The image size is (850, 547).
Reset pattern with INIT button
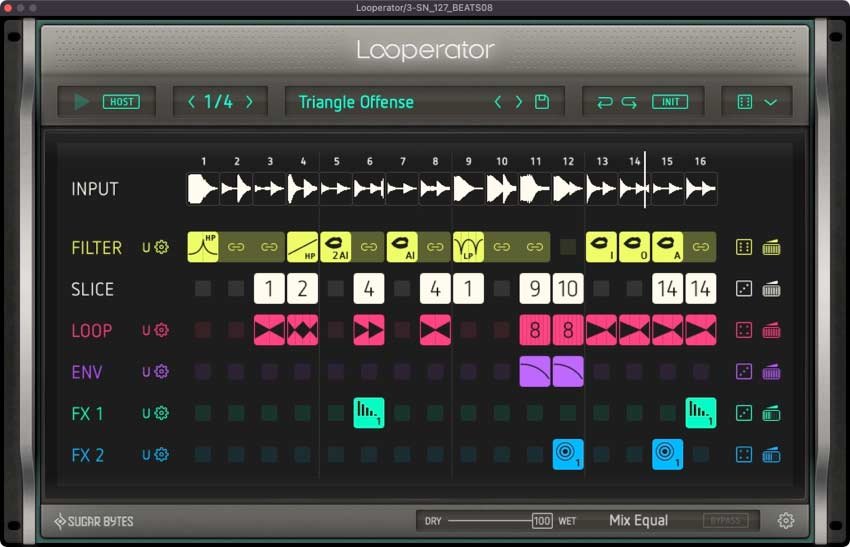click(x=670, y=102)
